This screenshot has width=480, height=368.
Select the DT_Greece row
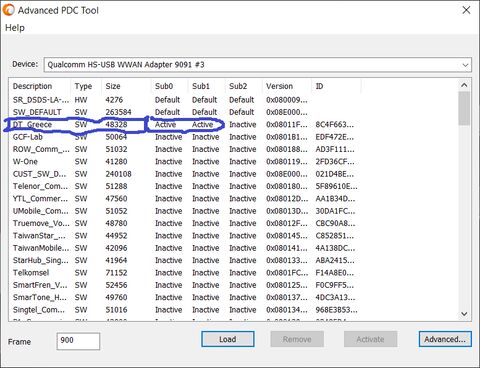pyautogui.click(x=185, y=125)
